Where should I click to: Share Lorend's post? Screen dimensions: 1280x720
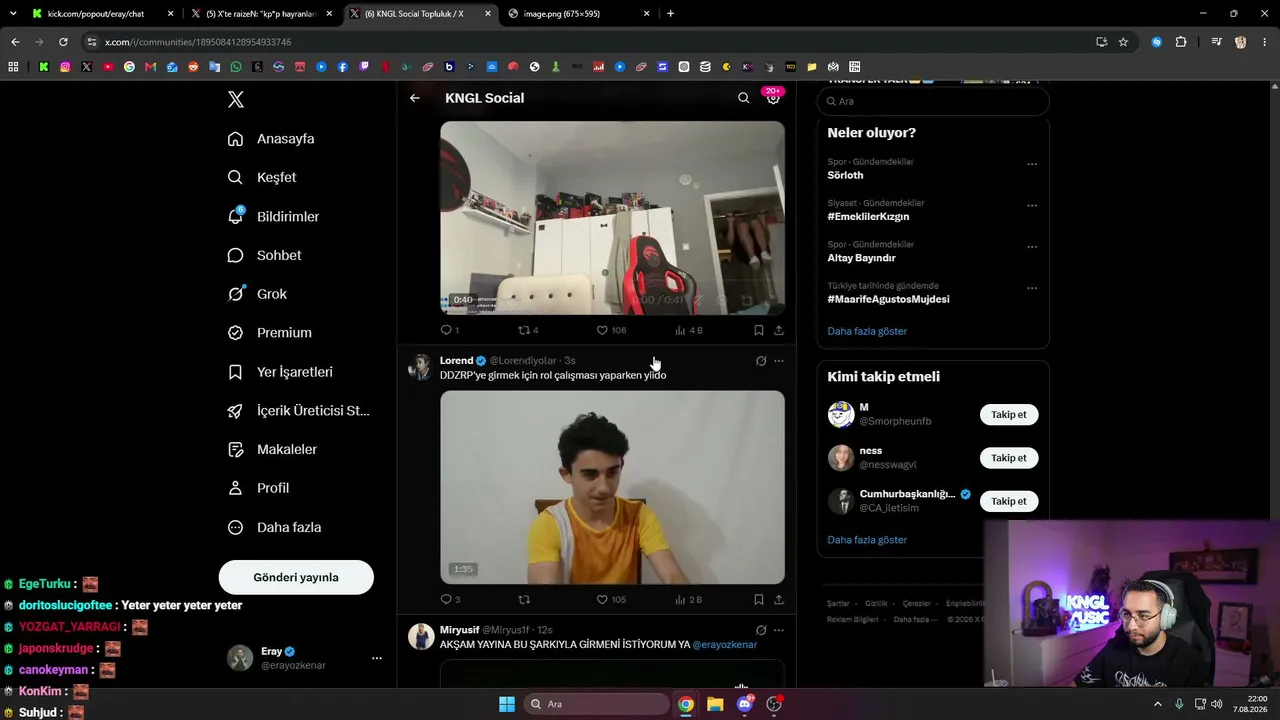click(x=779, y=600)
